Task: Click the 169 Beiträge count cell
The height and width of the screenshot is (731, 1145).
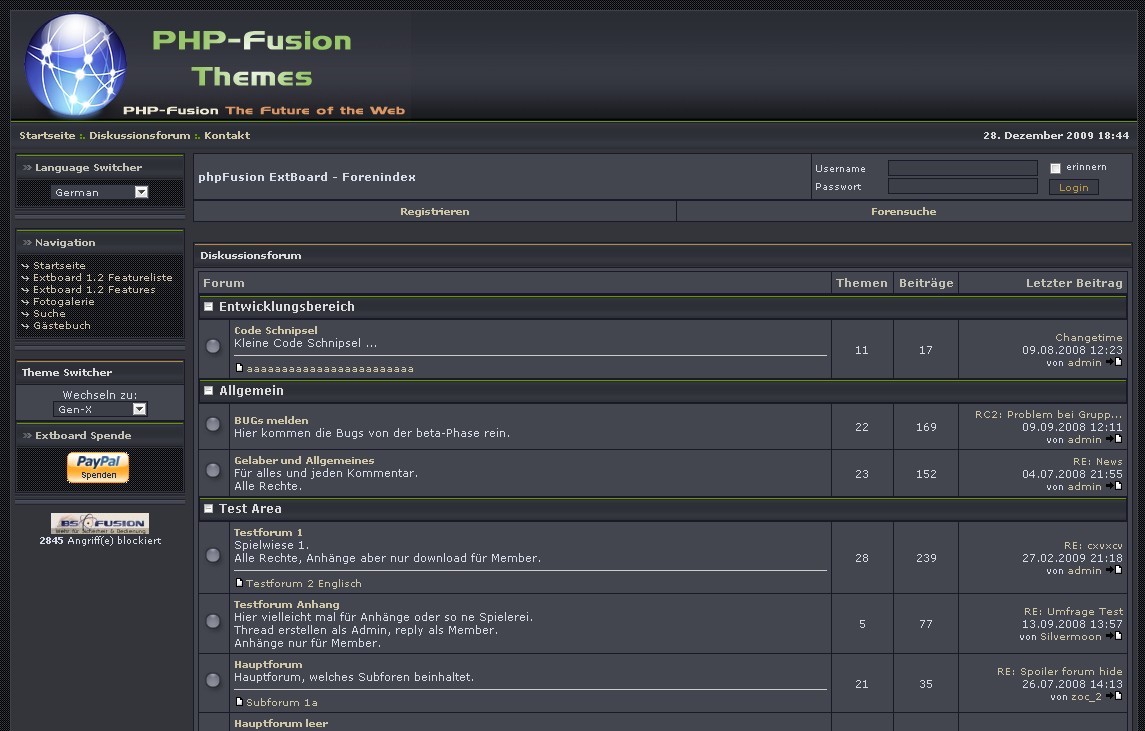Action: click(x=926, y=426)
